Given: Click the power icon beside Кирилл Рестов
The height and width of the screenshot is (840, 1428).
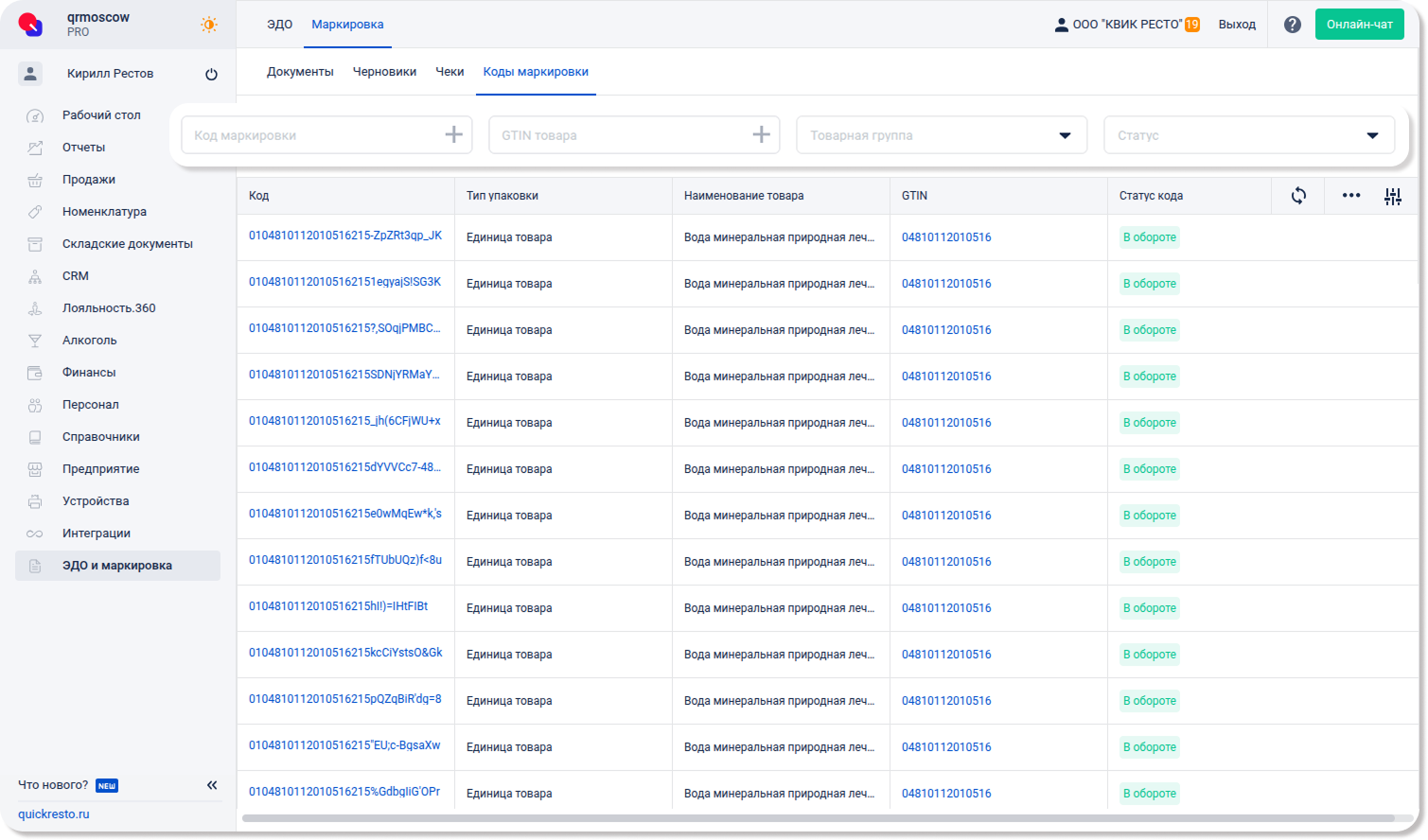Looking at the screenshot, I should 211,74.
